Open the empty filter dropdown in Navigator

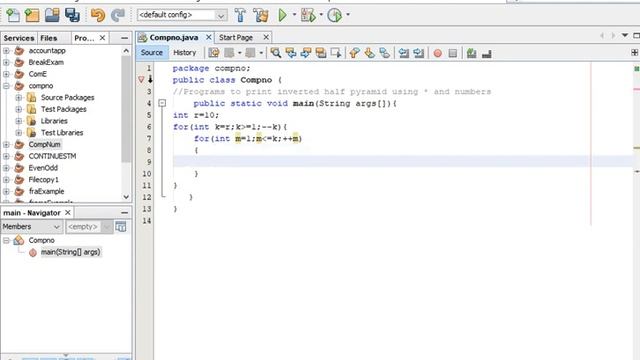pyautogui.click(x=89, y=227)
